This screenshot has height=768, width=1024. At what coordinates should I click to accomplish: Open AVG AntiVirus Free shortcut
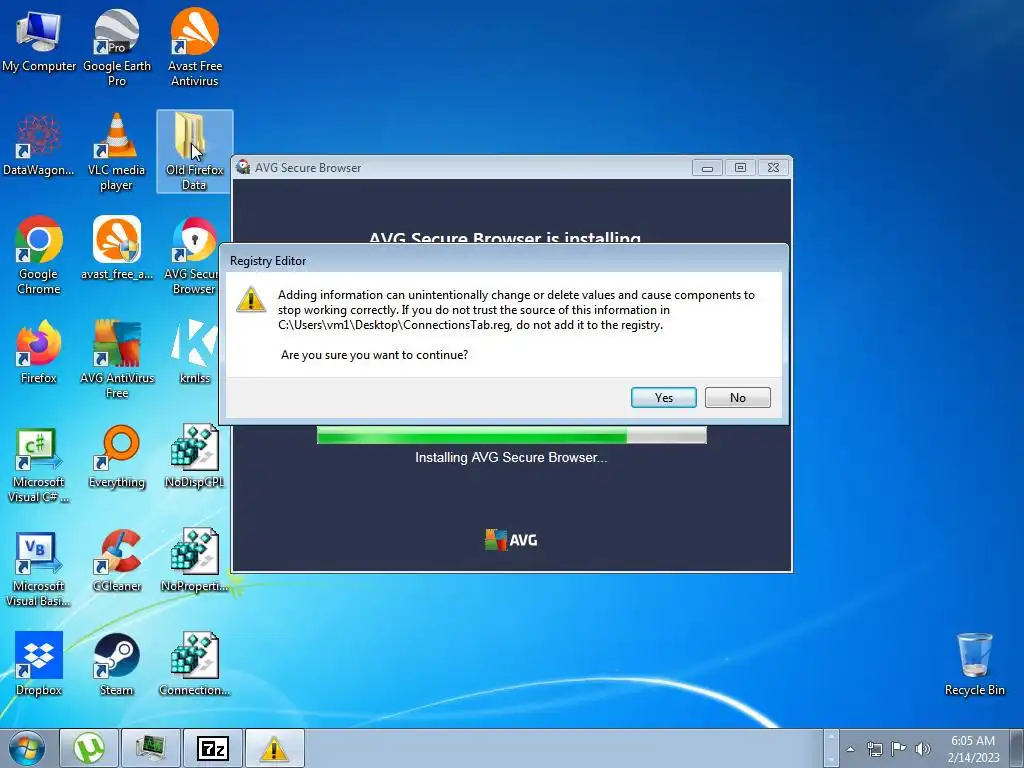pos(117,359)
